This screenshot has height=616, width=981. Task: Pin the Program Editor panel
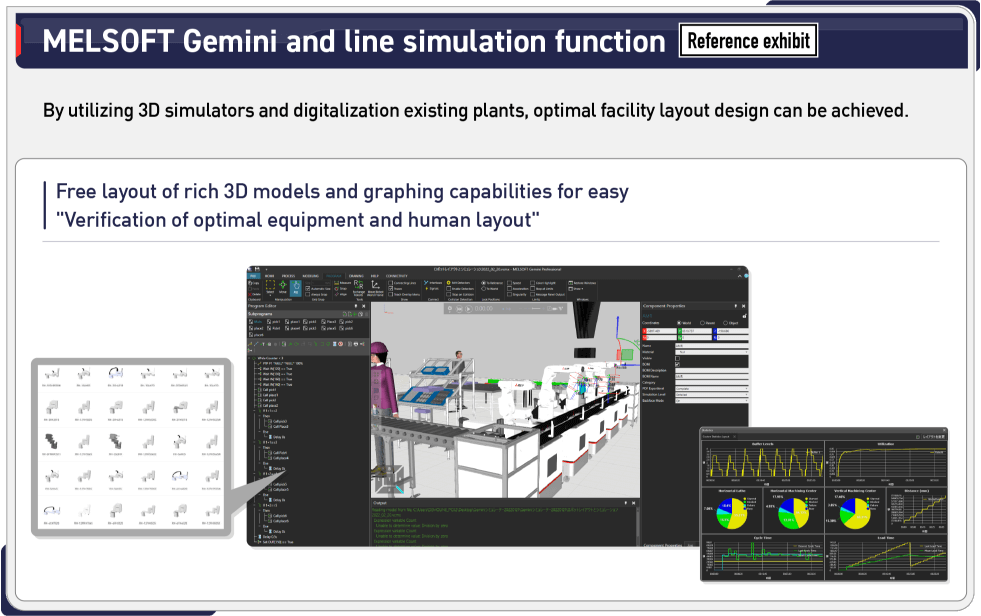click(x=357, y=306)
